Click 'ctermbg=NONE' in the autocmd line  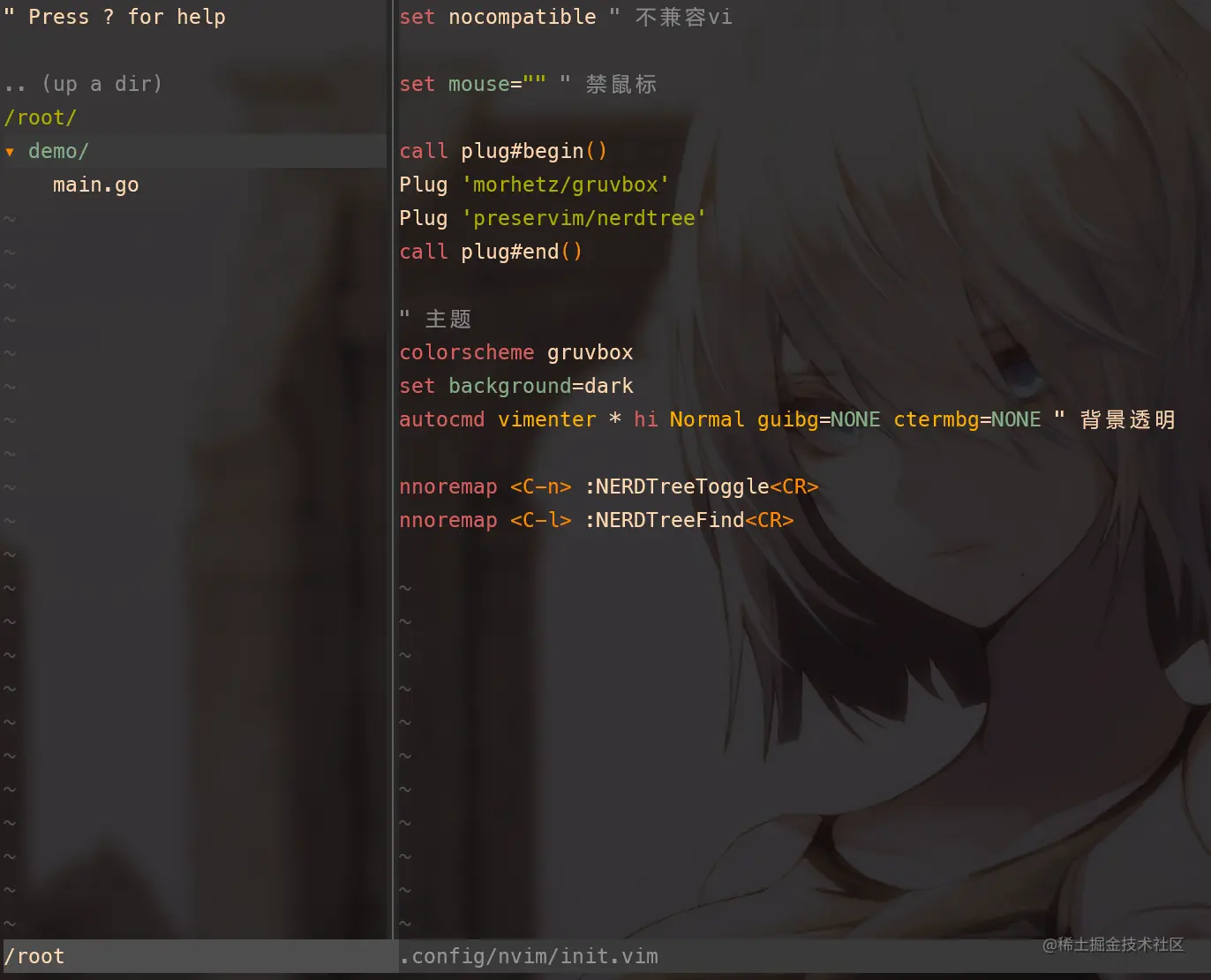pos(967,419)
